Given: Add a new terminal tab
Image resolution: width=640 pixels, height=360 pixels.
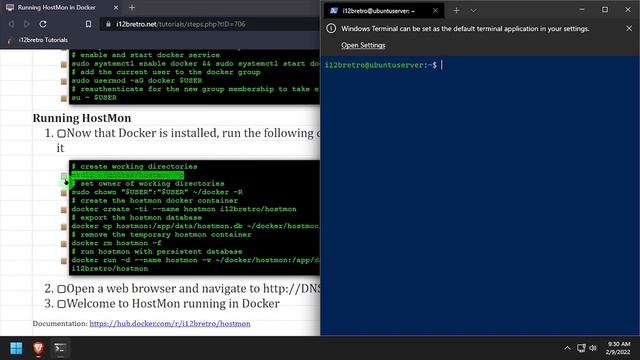Looking at the screenshot, I should pos(456,11).
